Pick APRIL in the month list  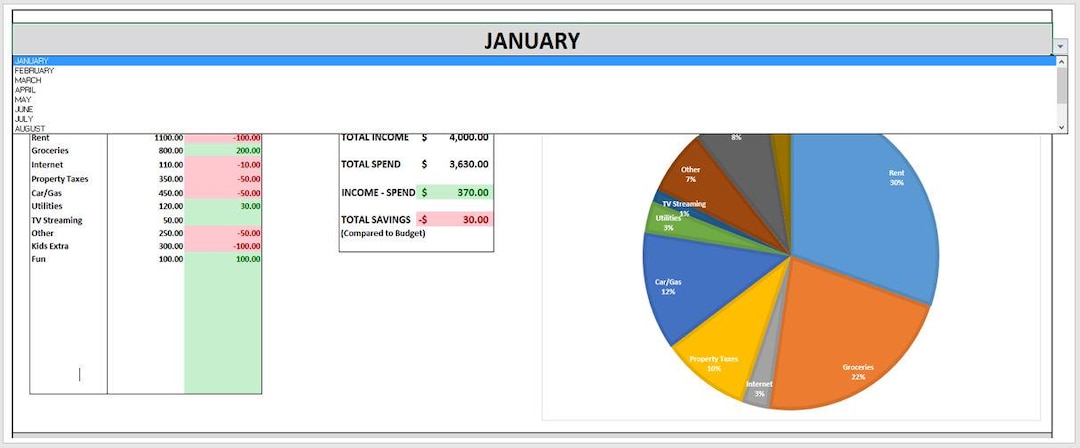coord(534,90)
